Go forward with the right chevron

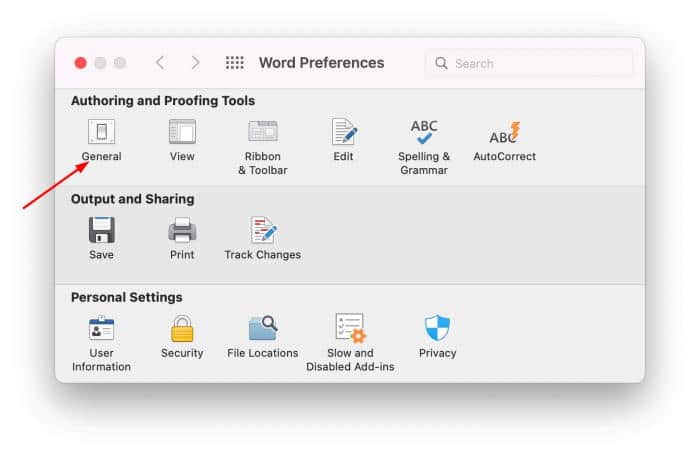pos(196,63)
